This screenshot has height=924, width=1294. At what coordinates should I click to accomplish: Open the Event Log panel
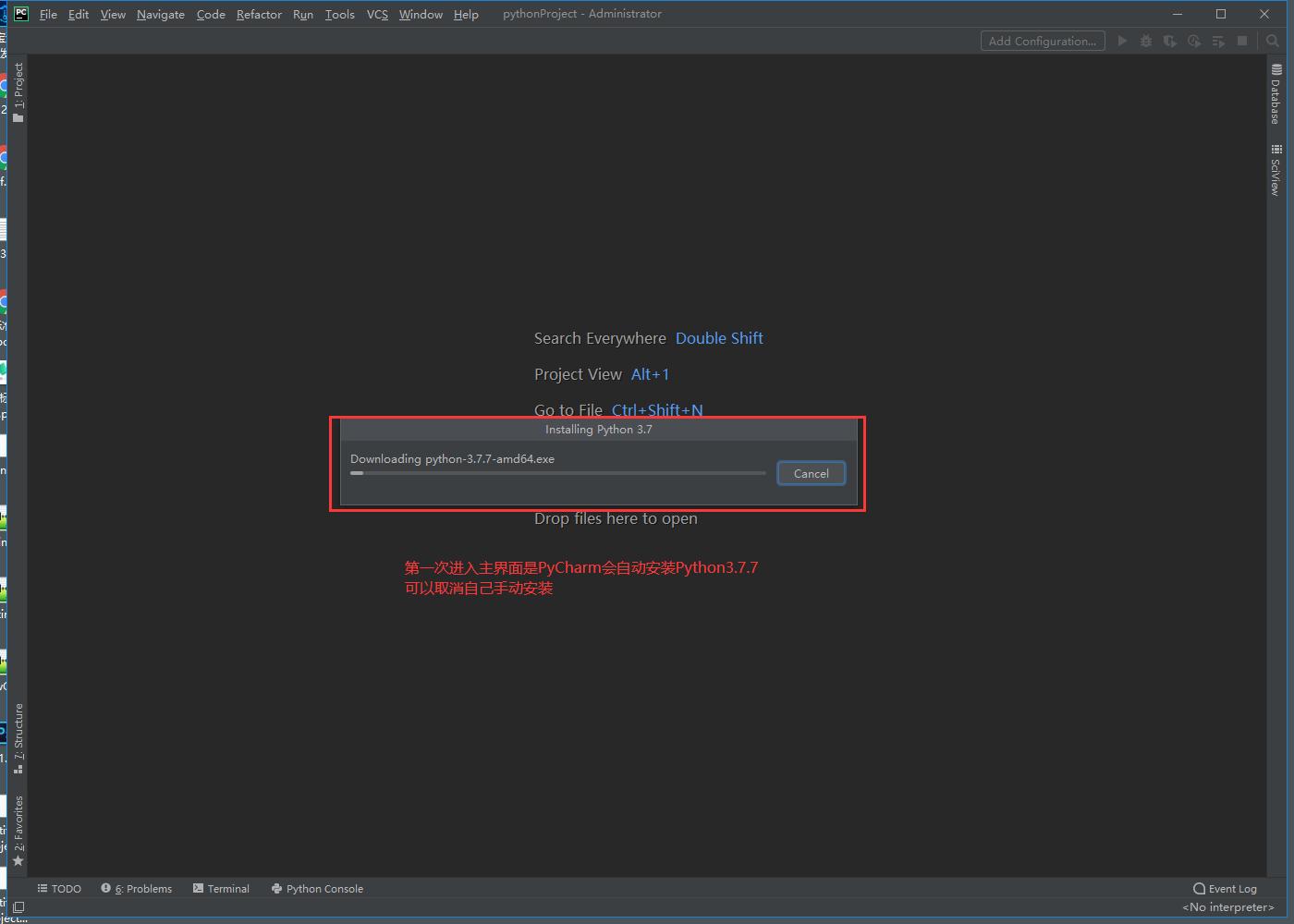coord(1225,889)
